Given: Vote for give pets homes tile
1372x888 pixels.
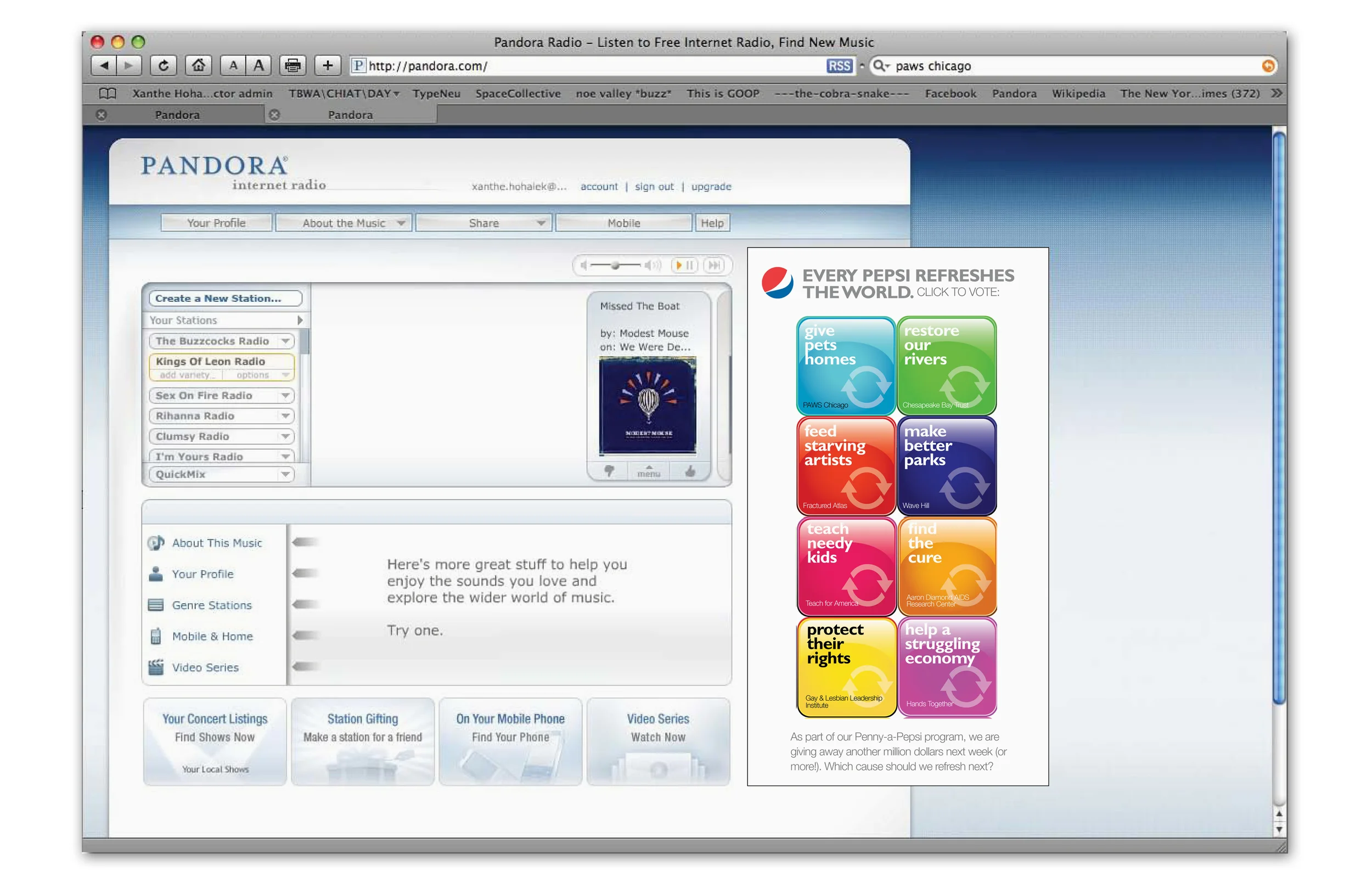Looking at the screenshot, I should coord(845,366).
